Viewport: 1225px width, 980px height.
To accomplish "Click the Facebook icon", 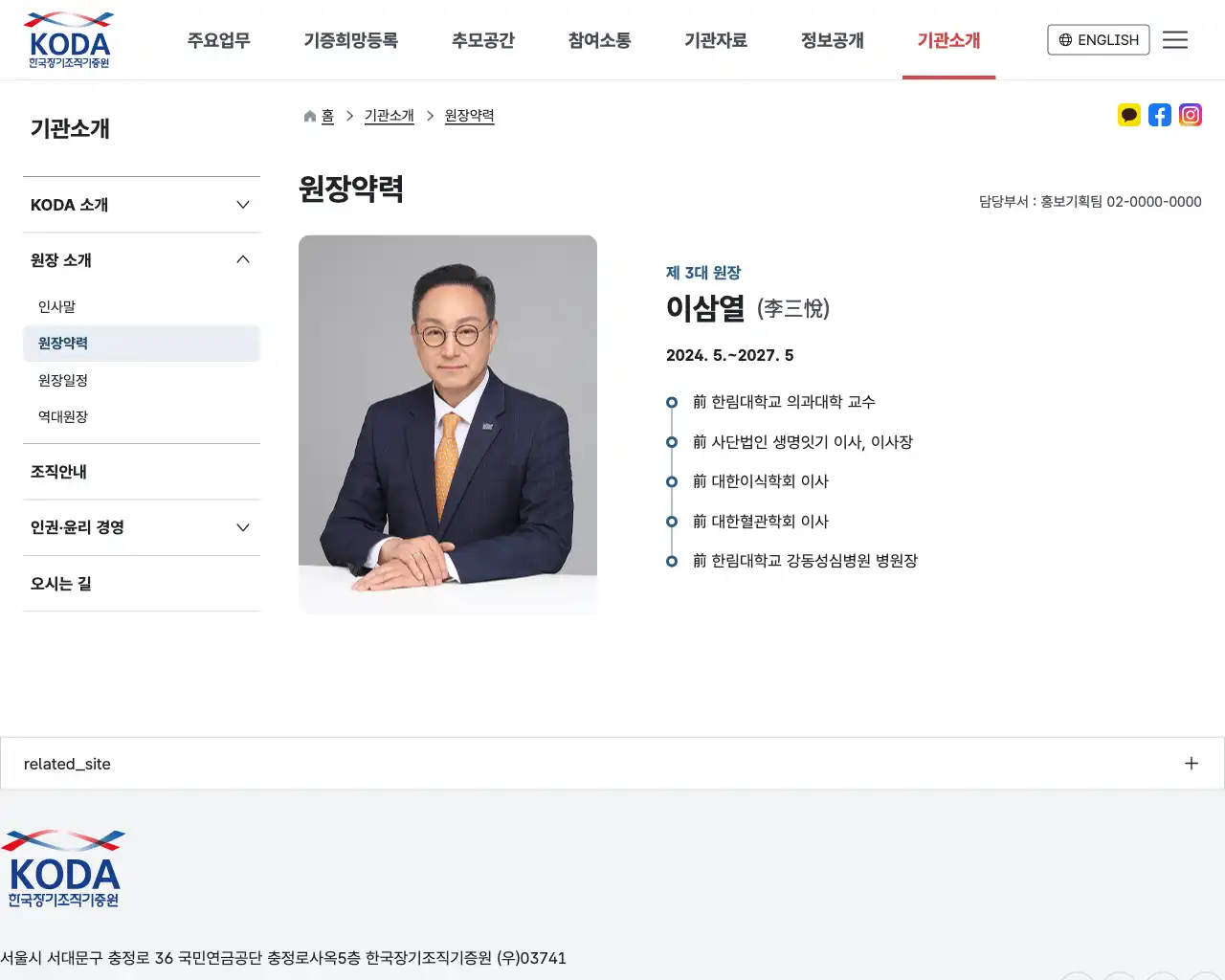I will pyautogui.click(x=1160, y=115).
